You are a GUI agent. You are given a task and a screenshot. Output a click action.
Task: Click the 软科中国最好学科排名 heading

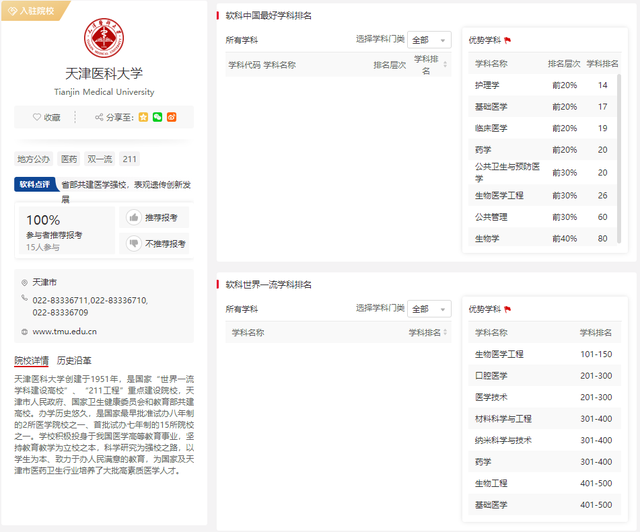point(269,16)
